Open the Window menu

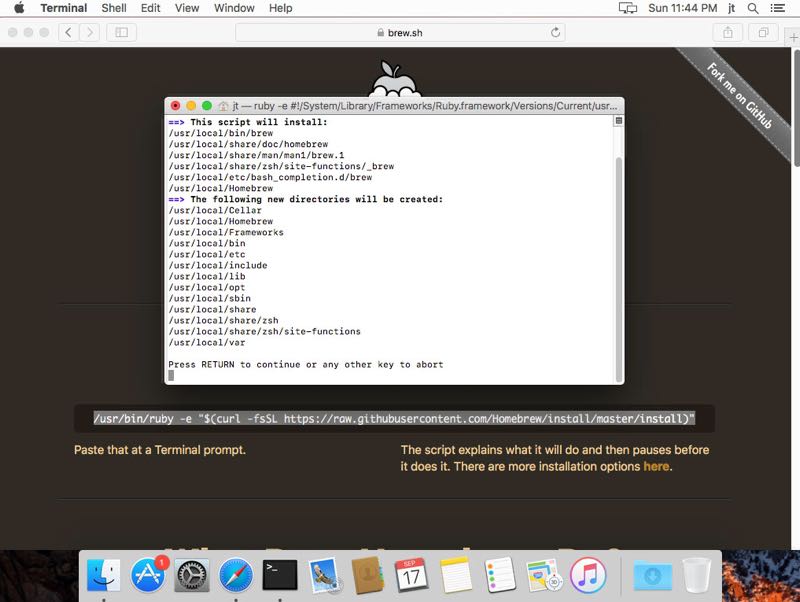(234, 8)
